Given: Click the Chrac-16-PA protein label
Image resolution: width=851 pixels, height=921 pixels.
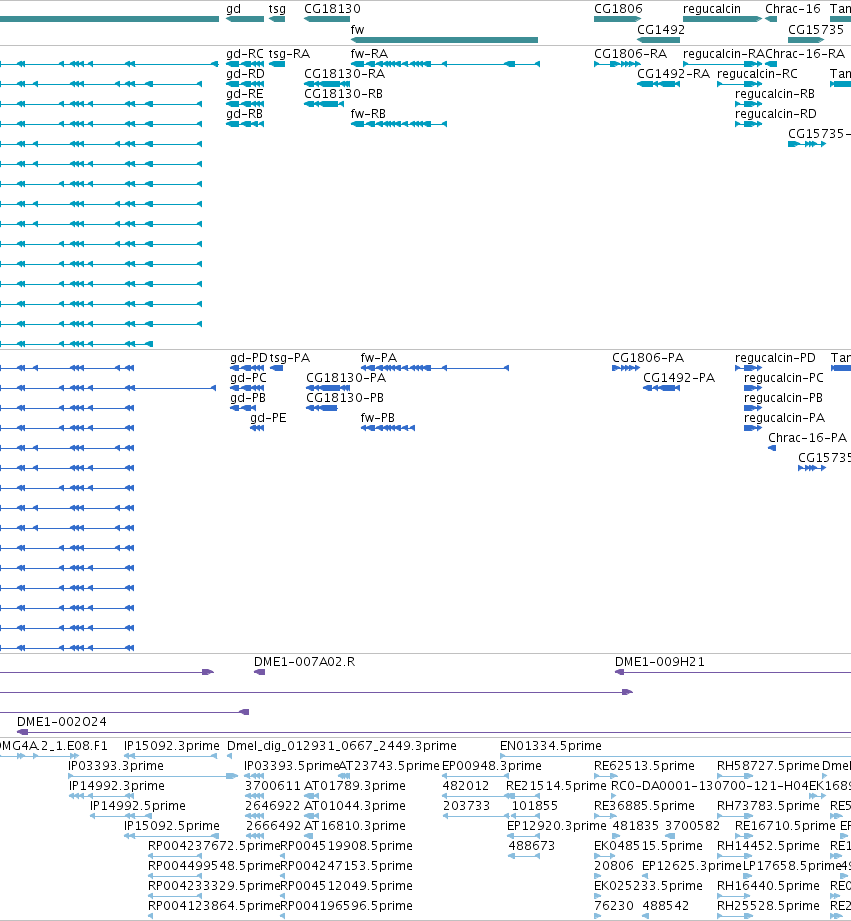Looking at the screenshot, I should (808, 438).
